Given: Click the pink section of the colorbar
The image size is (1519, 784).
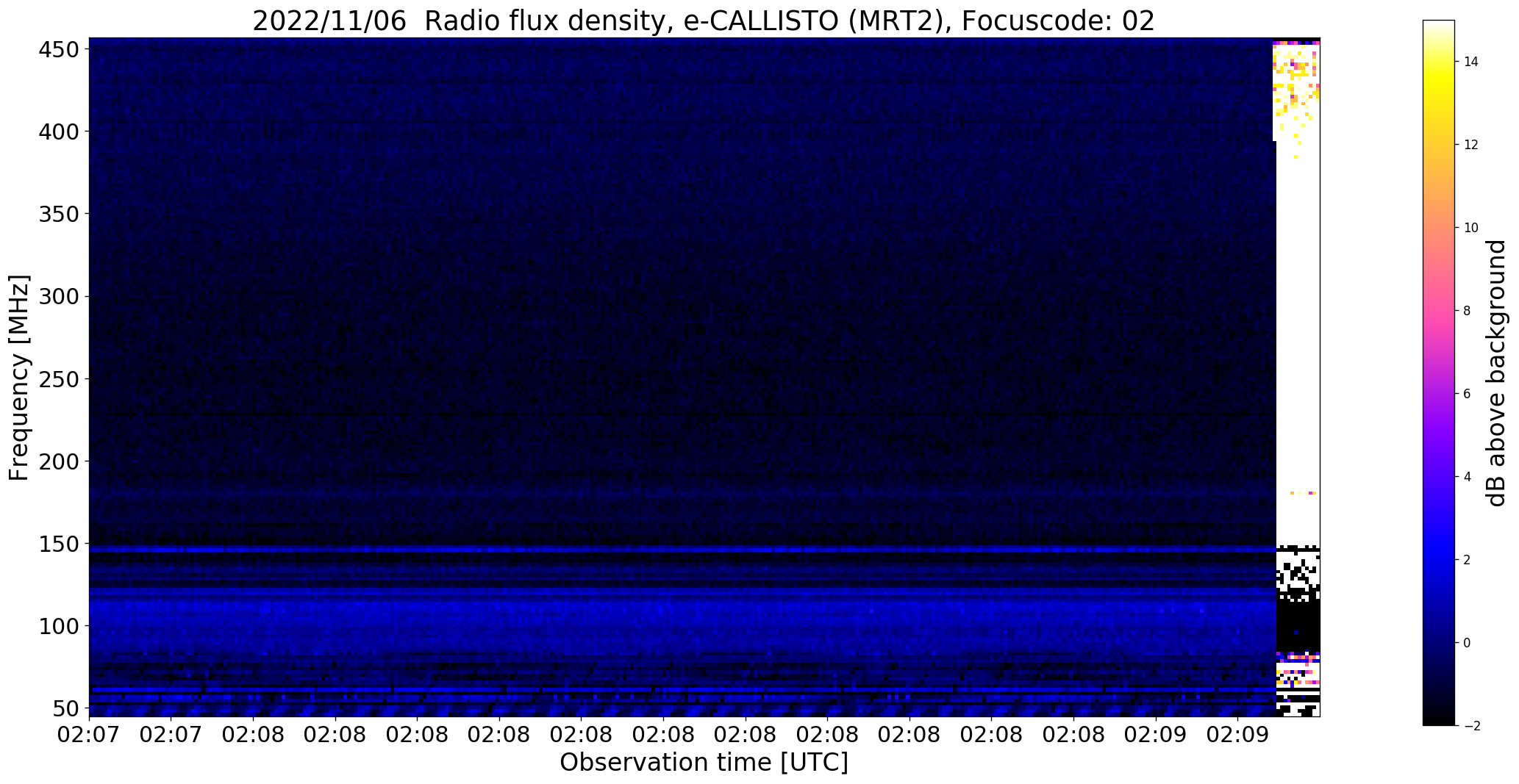Looking at the screenshot, I should 1438,312.
